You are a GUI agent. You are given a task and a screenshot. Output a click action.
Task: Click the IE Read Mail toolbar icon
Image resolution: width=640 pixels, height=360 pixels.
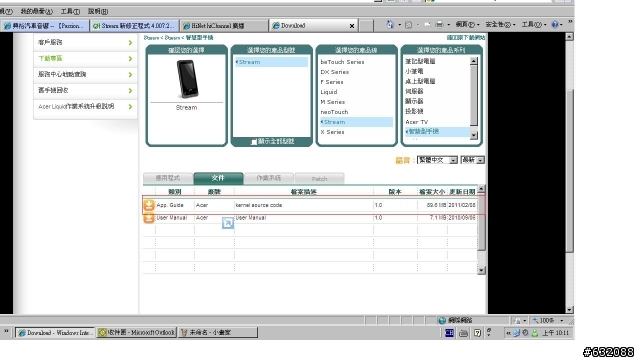tap(427, 25)
